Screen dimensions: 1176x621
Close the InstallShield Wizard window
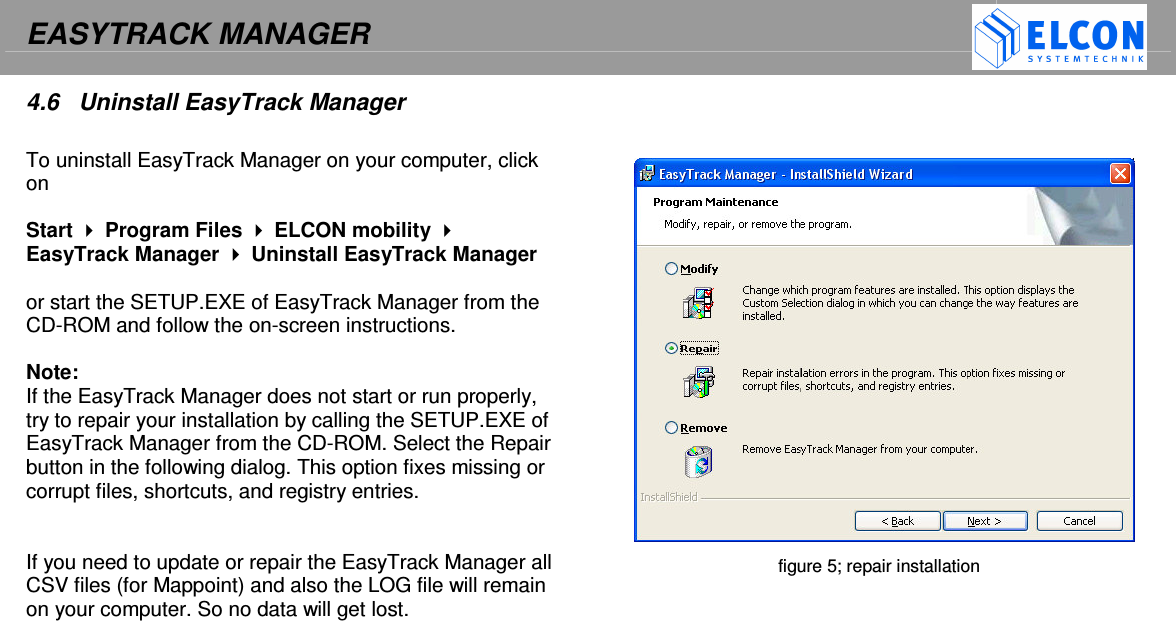coord(1119,173)
